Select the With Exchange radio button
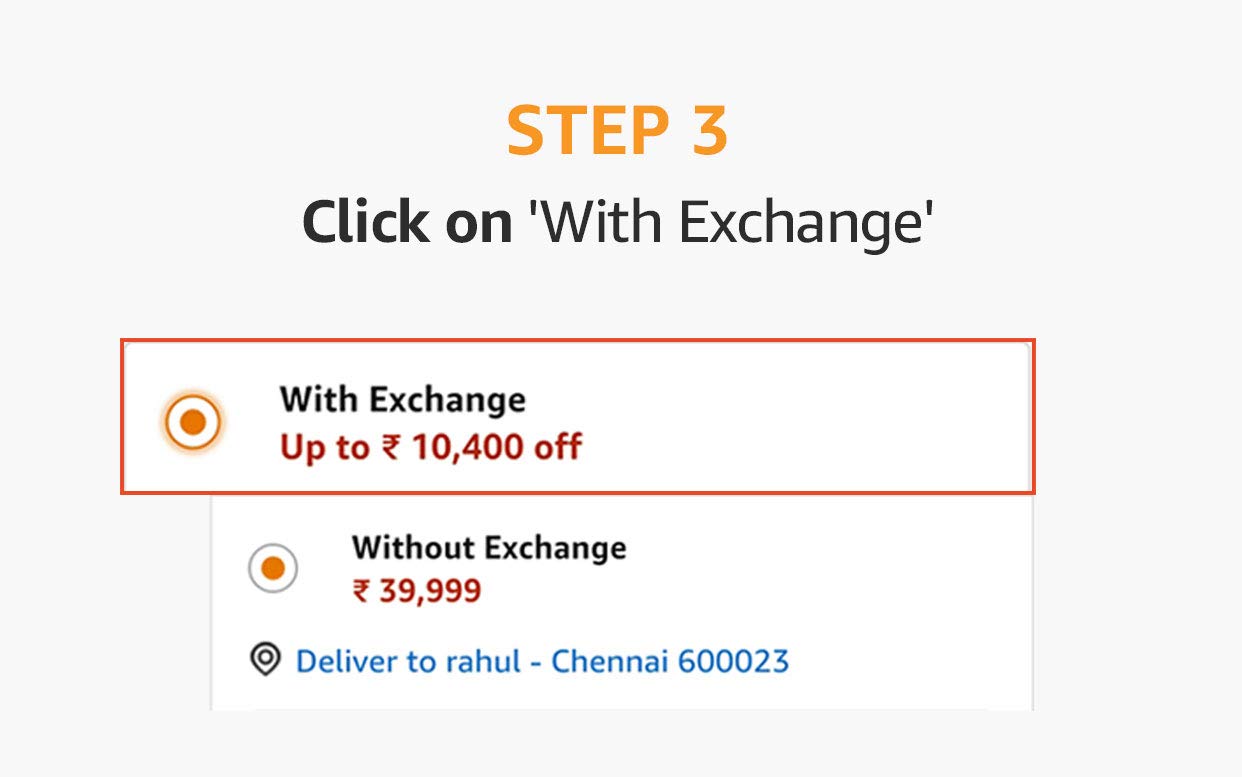 (x=192, y=422)
